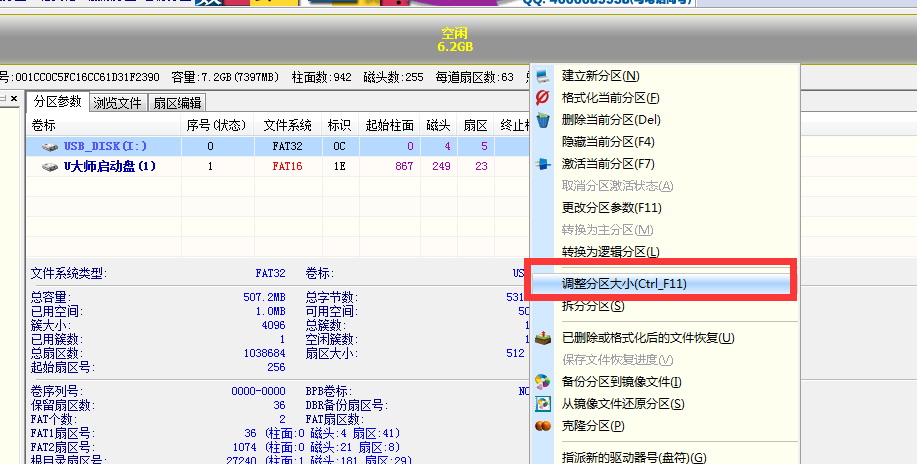Click the USB_DISK(I:) drive icon
917x464 pixels.
(50, 146)
